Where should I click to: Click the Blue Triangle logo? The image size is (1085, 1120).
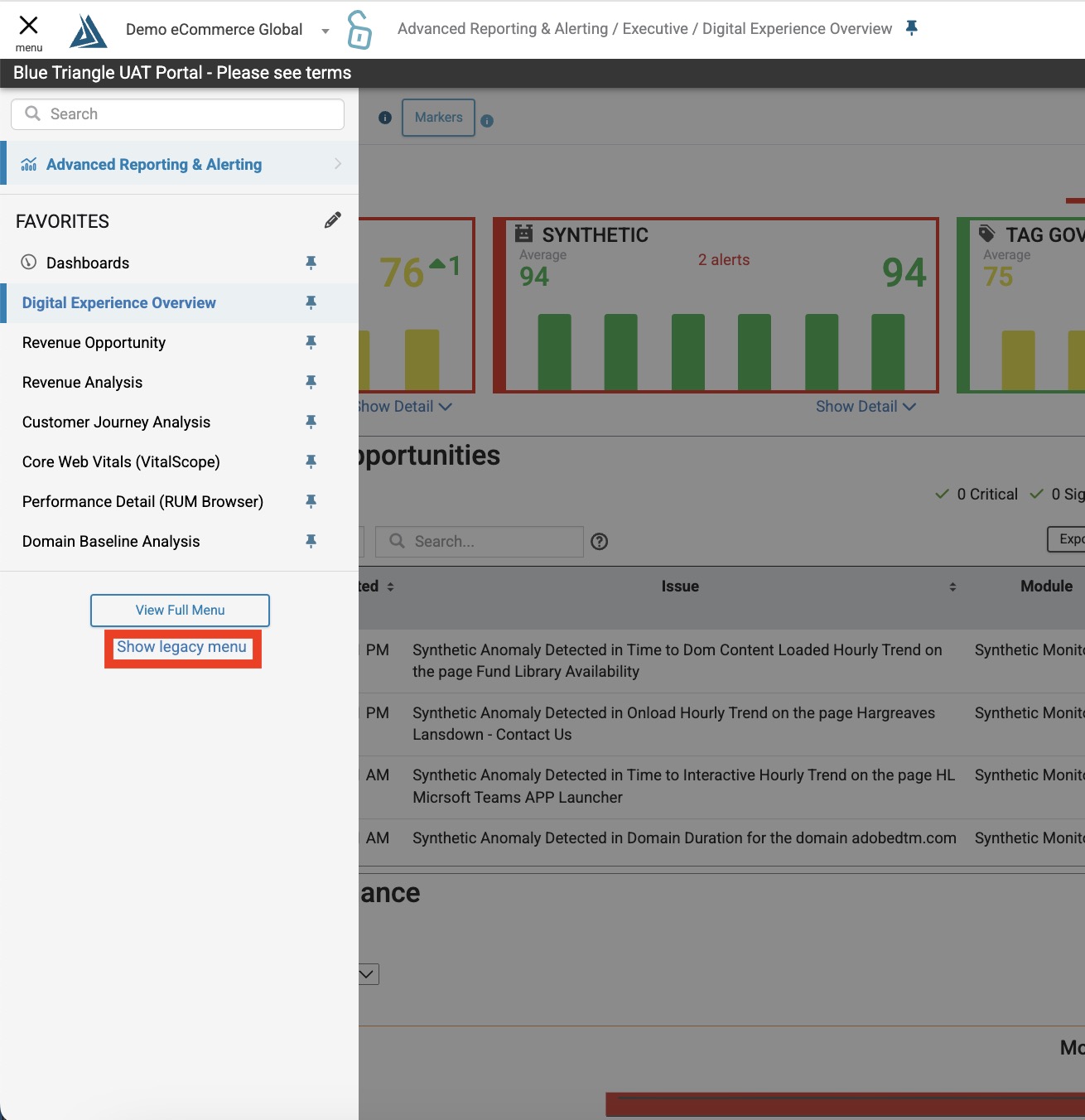(88, 31)
